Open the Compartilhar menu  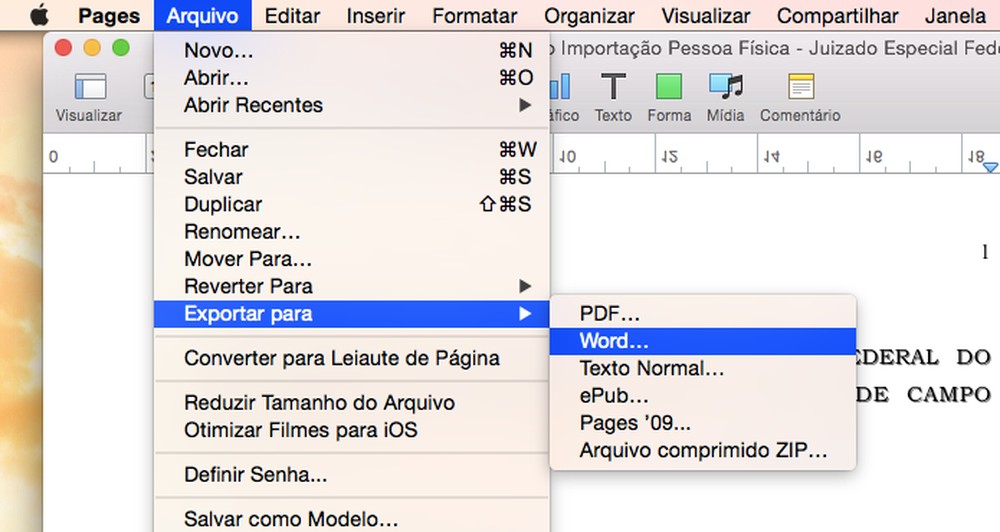tap(837, 15)
